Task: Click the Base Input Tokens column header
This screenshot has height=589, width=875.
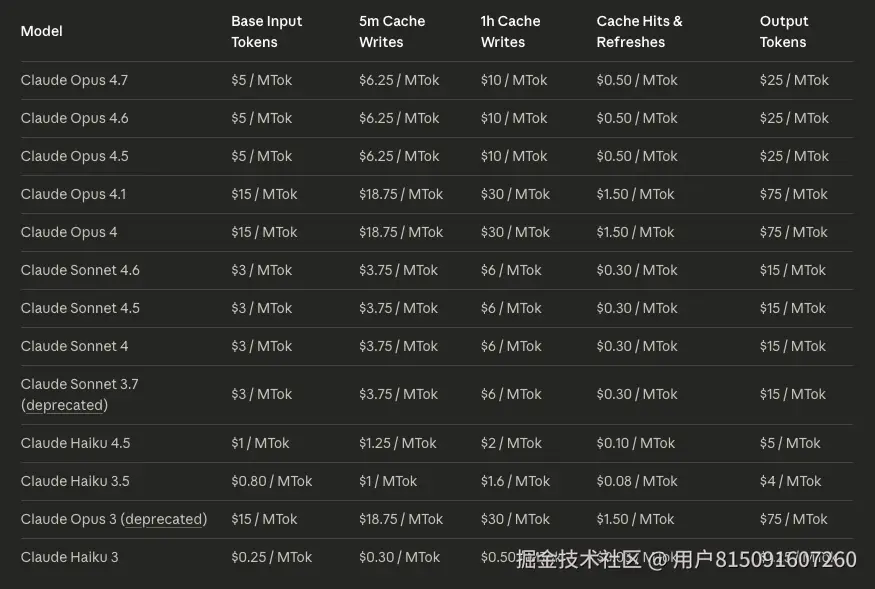Action: 266,31
